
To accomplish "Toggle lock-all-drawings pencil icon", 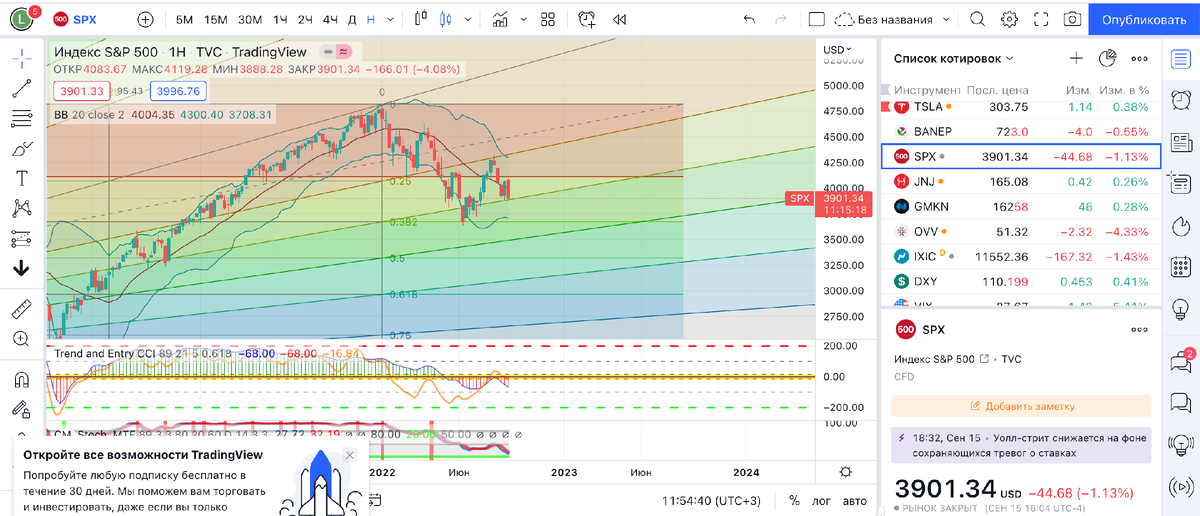I will [x=21, y=409].
